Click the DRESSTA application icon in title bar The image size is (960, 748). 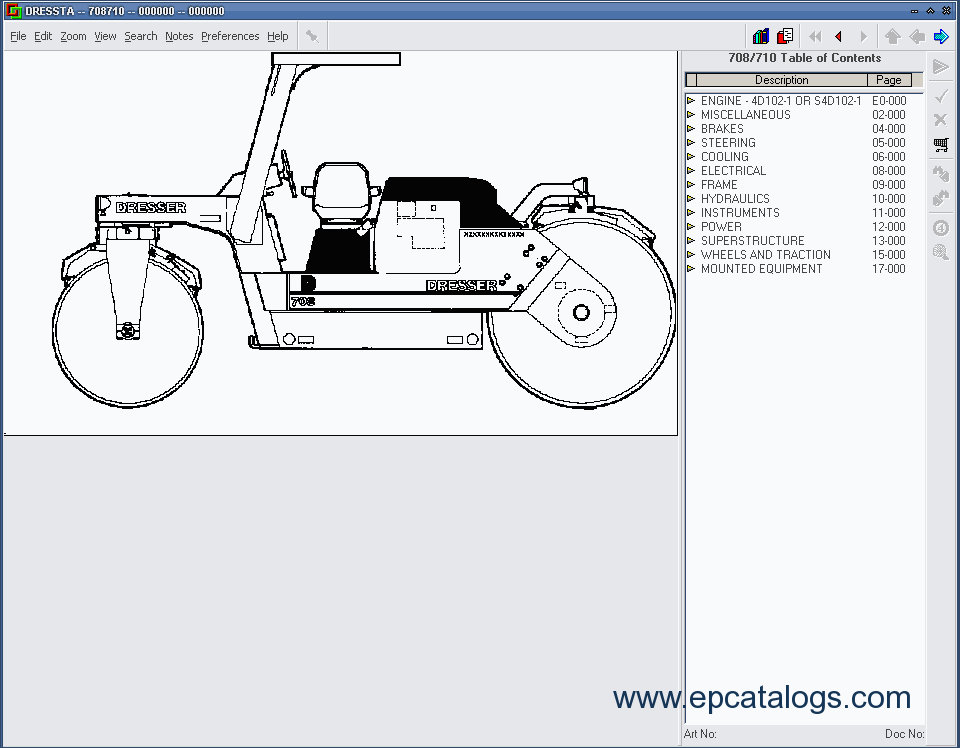[x=12, y=11]
